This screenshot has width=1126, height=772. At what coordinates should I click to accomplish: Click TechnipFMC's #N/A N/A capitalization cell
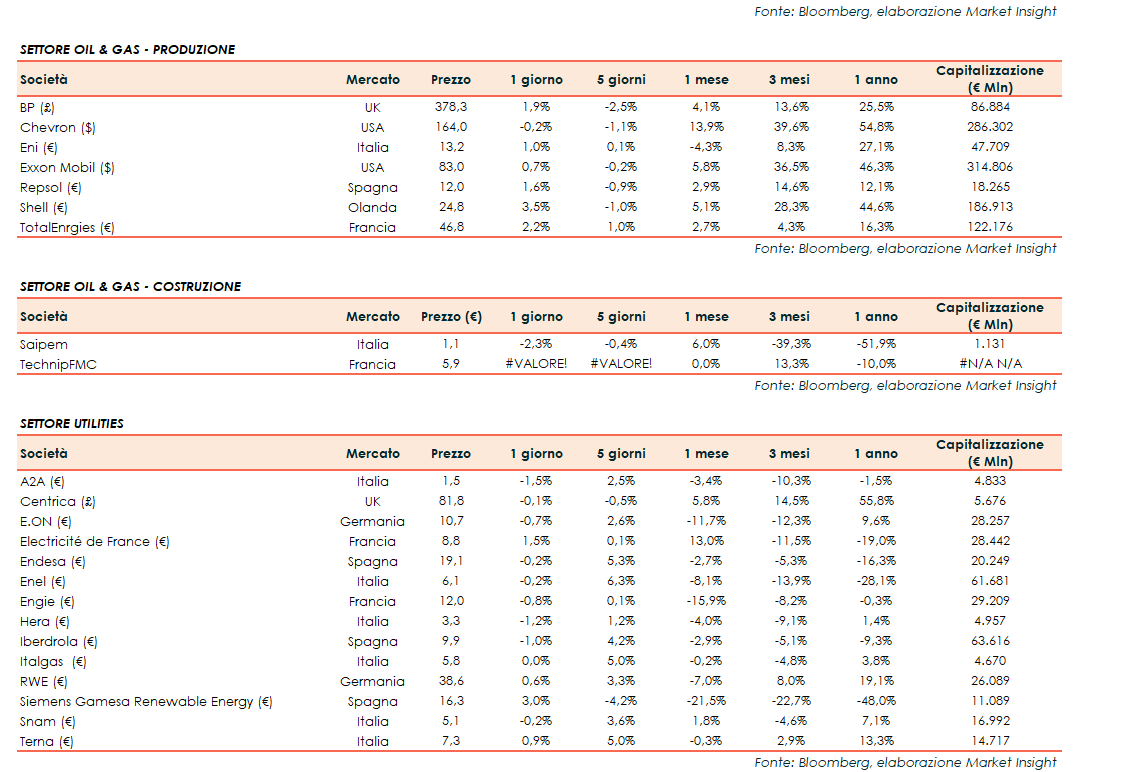pyautogui.click(x=989, y=364)
